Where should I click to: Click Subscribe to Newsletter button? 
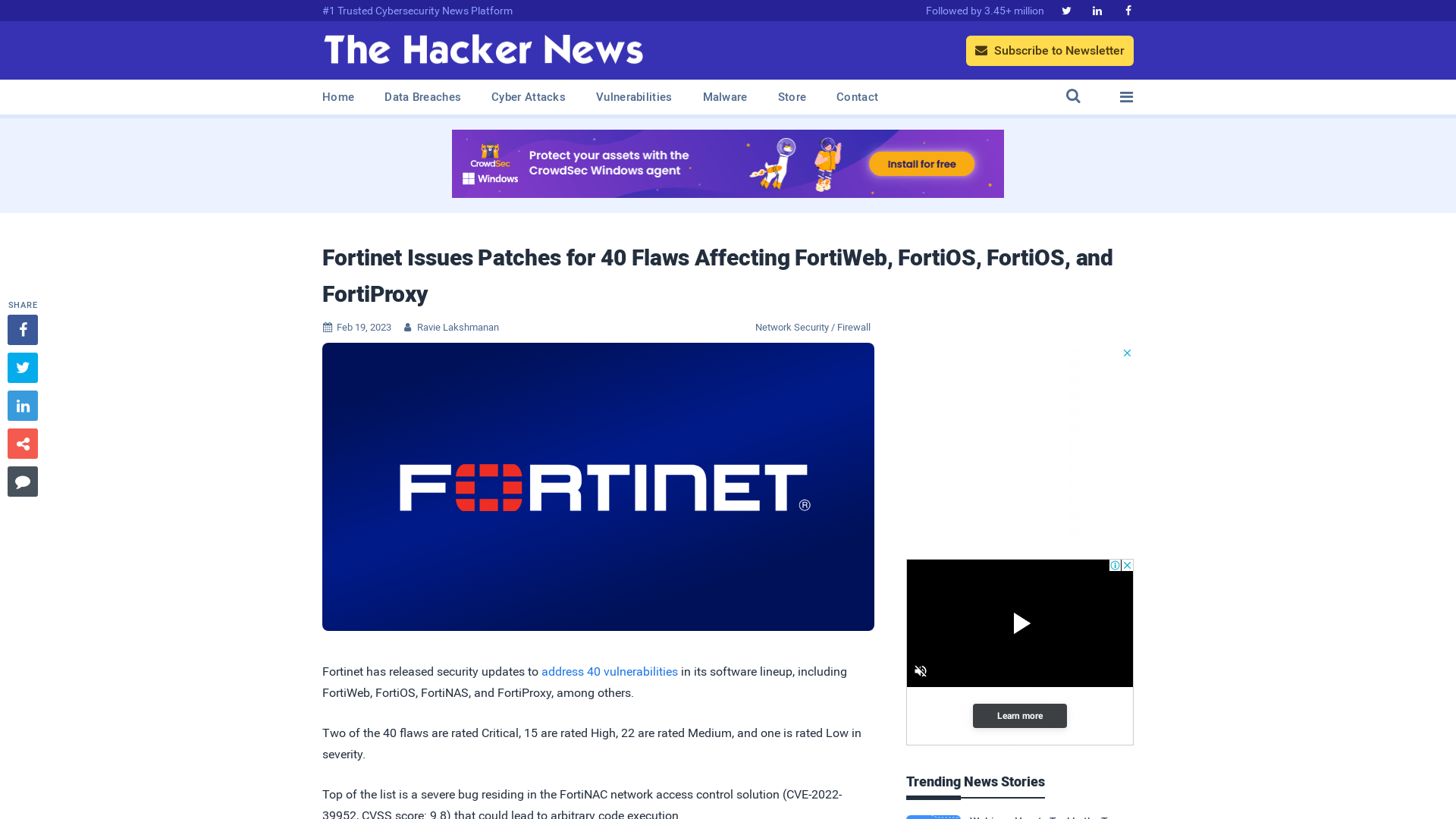click(x=1049, y=50)
